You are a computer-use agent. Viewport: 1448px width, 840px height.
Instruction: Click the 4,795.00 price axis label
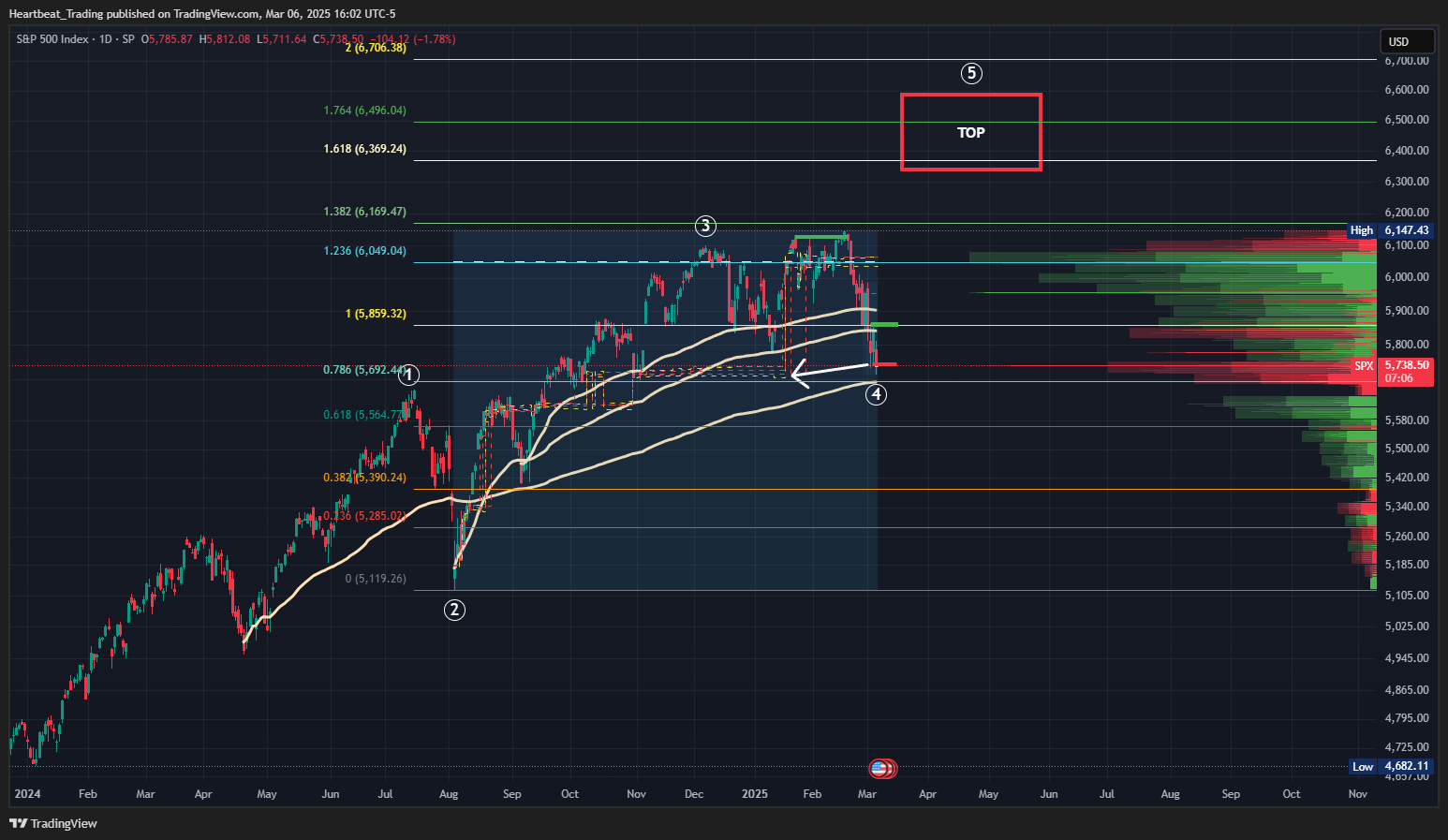pyautogui.click(x=1407, y=718)
